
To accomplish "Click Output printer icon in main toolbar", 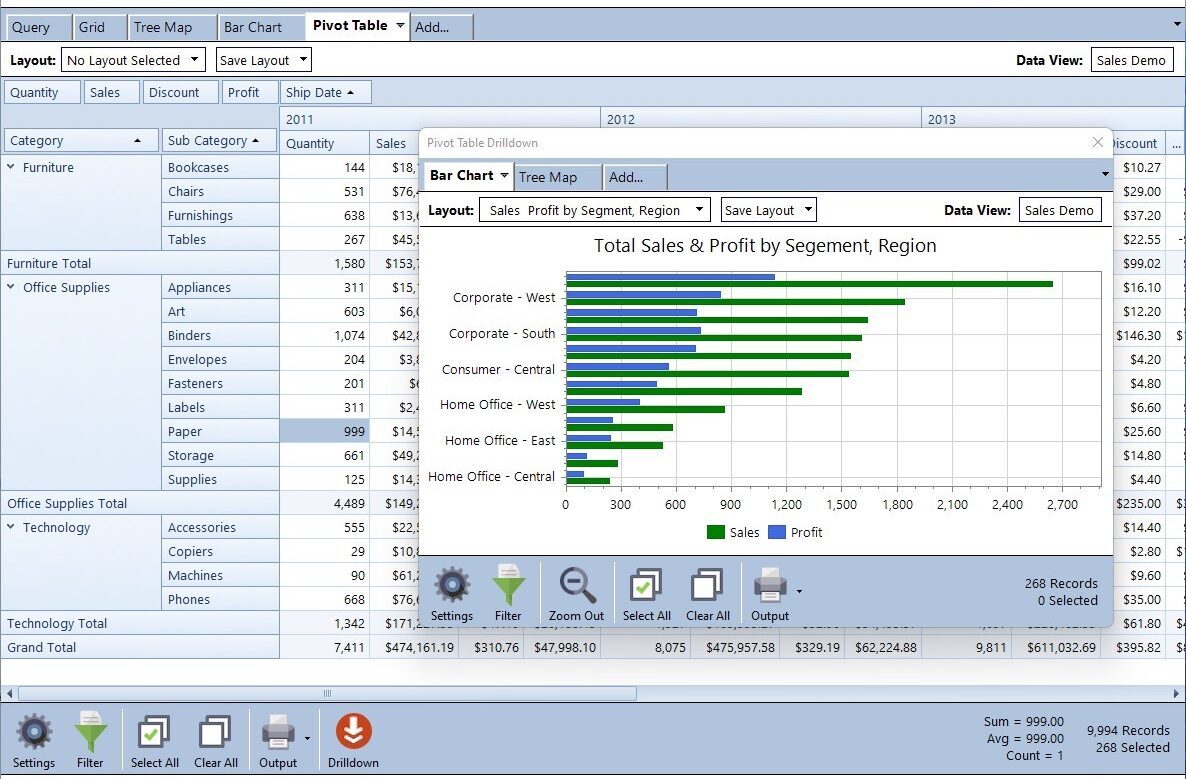I will tap(278, 734).
